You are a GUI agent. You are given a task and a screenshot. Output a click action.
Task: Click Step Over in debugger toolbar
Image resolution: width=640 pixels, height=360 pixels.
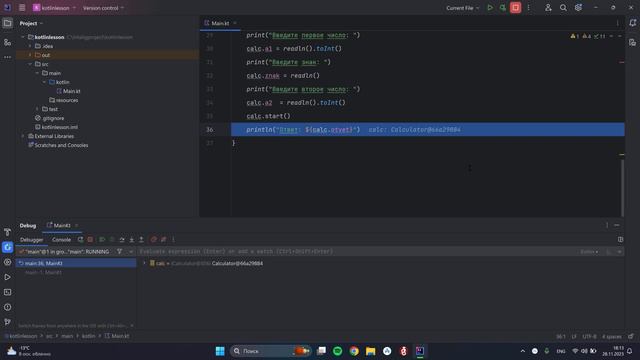122,240
